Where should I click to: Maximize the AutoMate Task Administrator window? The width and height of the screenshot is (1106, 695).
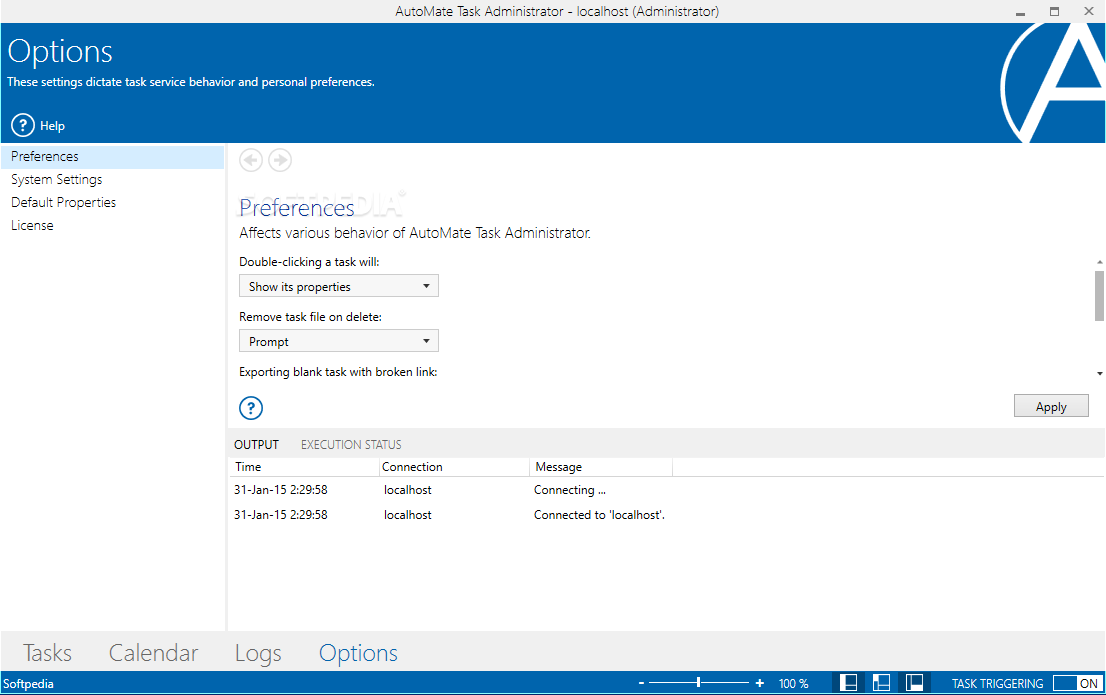(x=1055, y=11)
